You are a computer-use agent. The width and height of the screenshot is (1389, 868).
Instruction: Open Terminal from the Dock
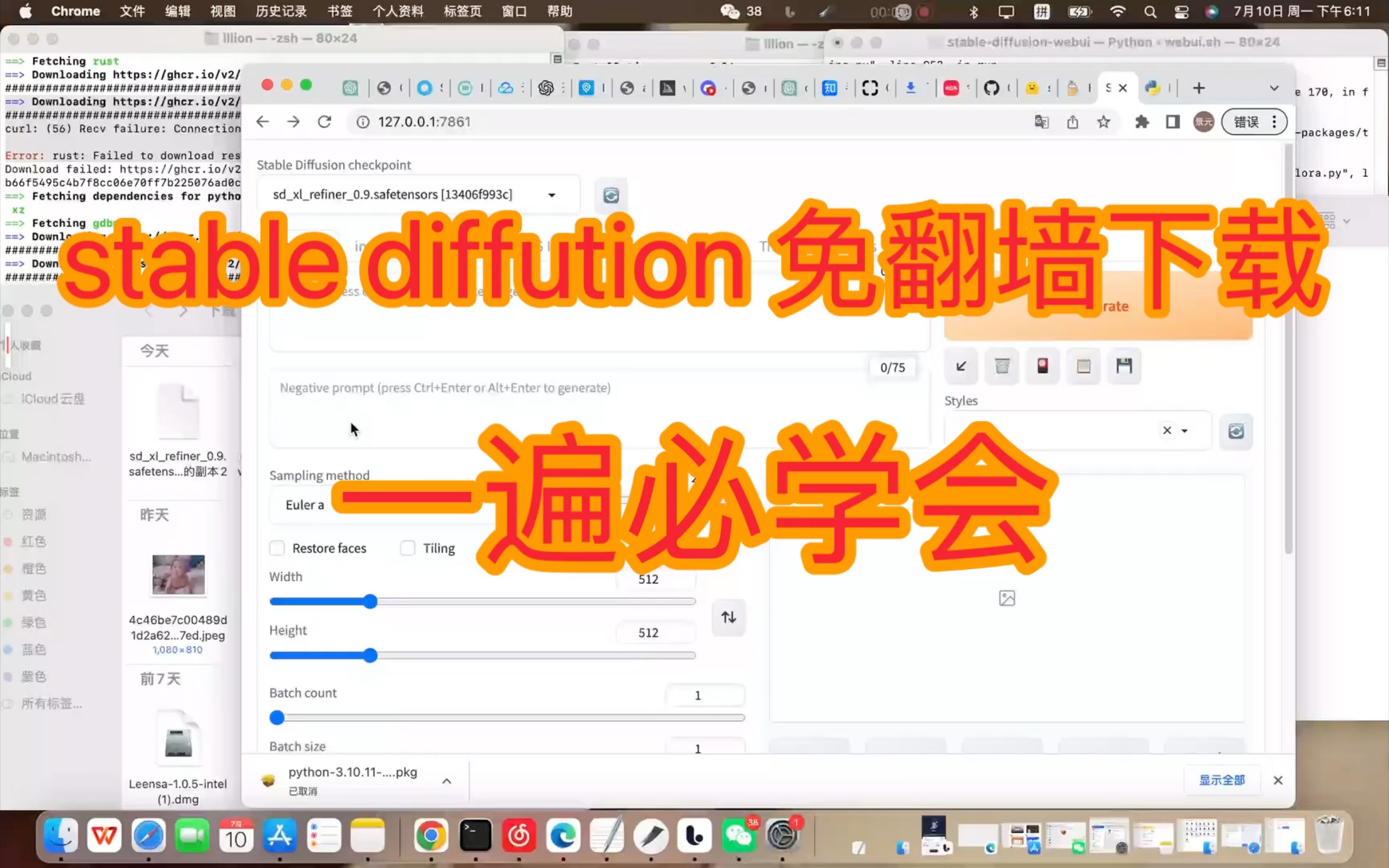click(475, 835)
